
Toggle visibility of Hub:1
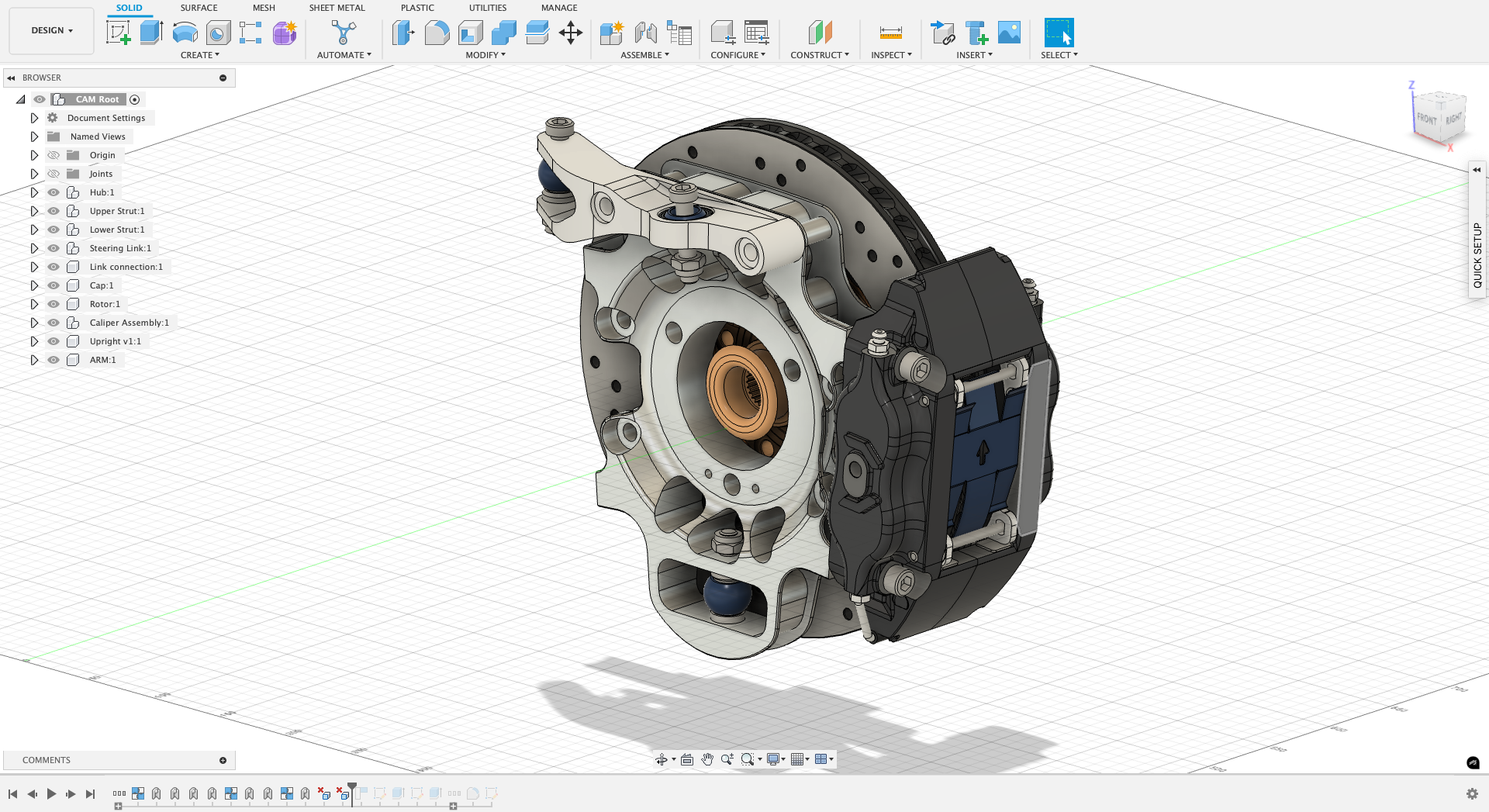(x=54, y=192)
